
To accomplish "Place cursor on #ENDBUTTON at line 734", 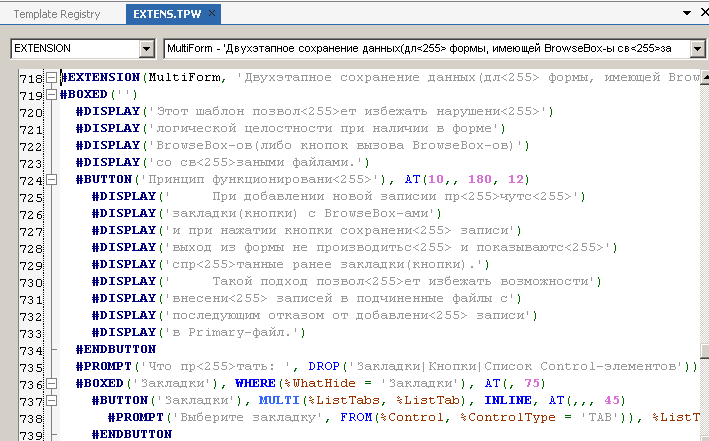I will [116, 350].
